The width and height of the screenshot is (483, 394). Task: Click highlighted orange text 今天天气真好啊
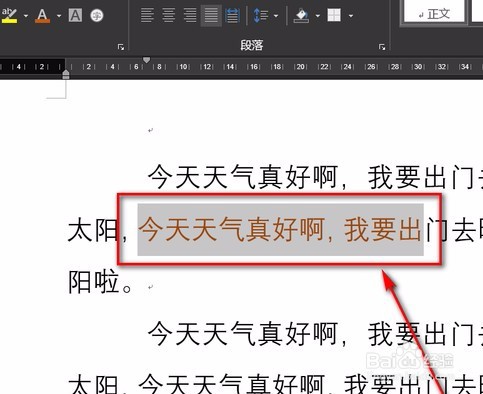pyautogui.click(x=231, y=229)
